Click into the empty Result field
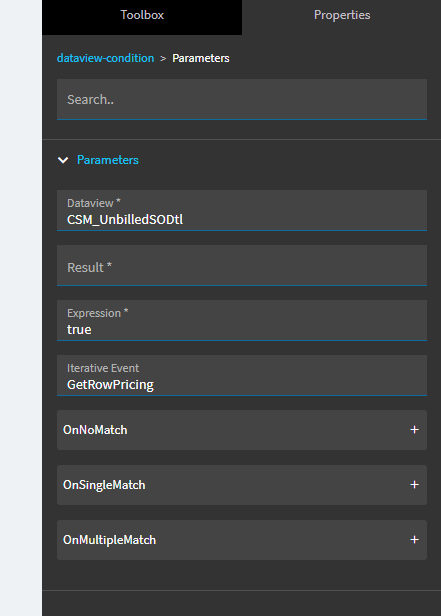441x616 pixels. coord(242,266)
